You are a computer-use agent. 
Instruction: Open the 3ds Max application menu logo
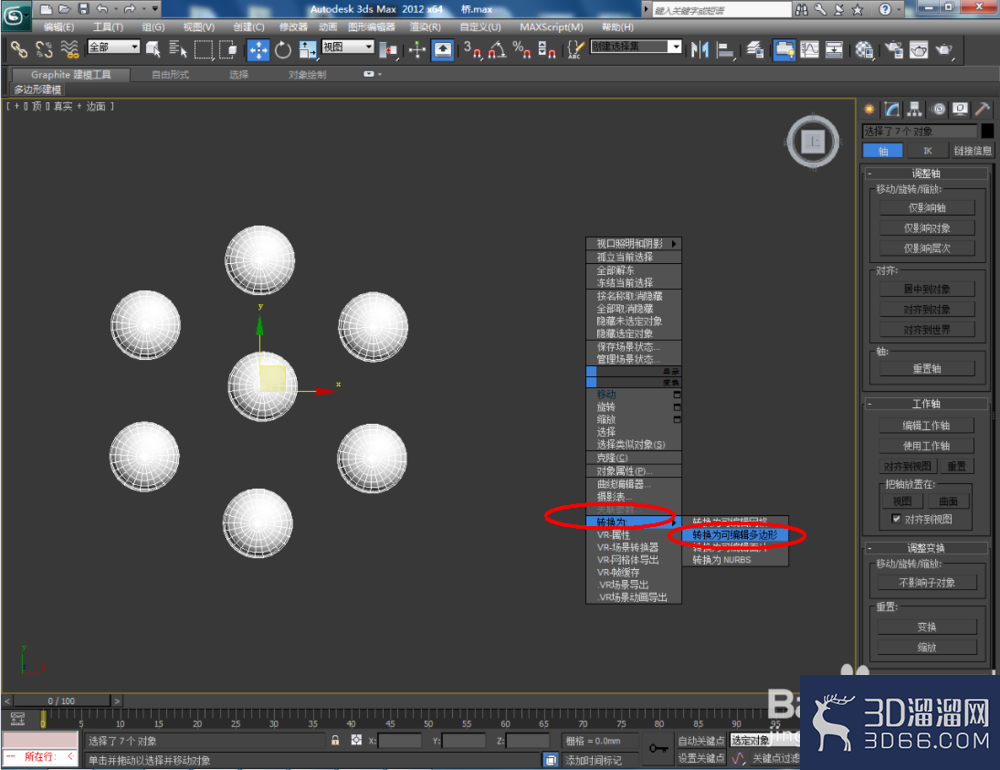pyautogui.click(x=14, y=15)
